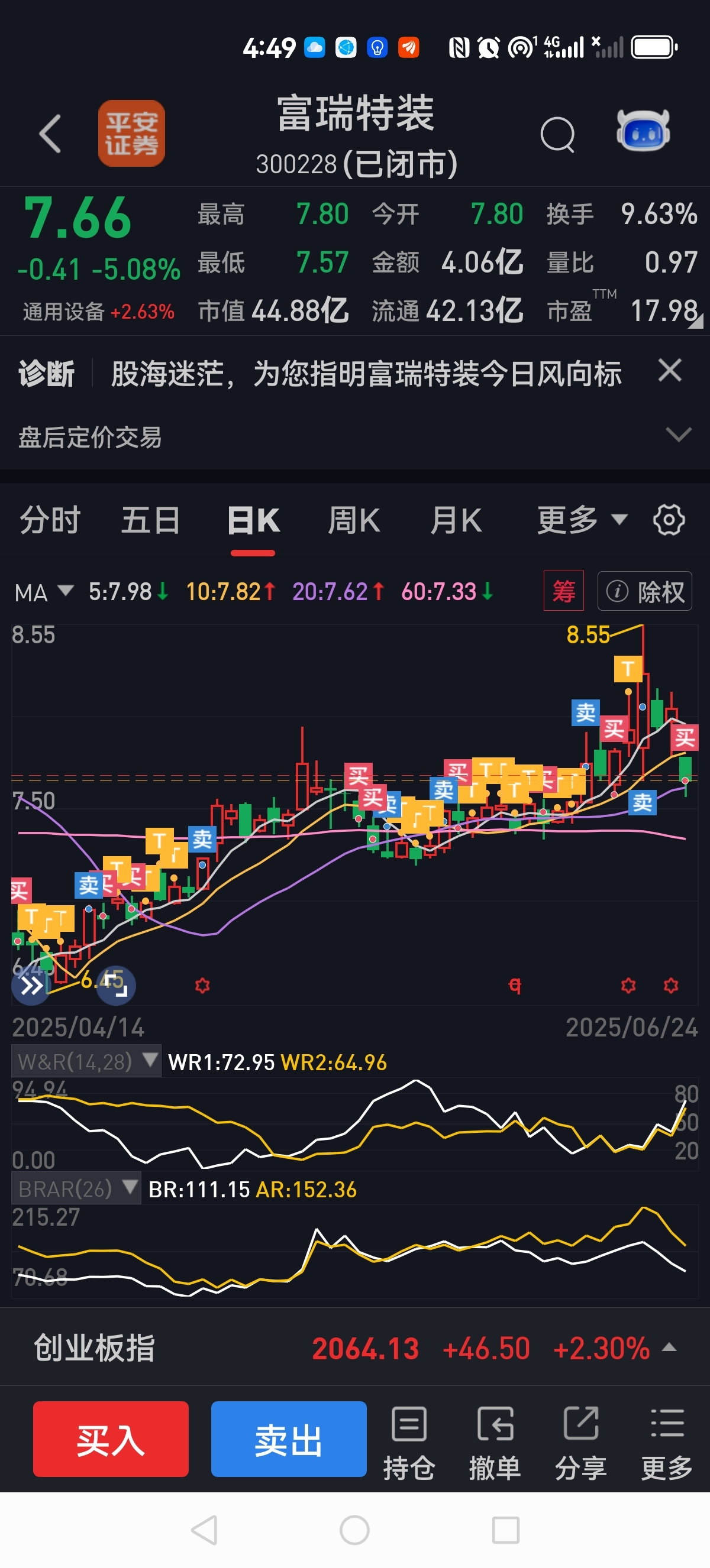Tap the red 买入 button
The width and height of the screenshot is (710, 1568).
111,1439
